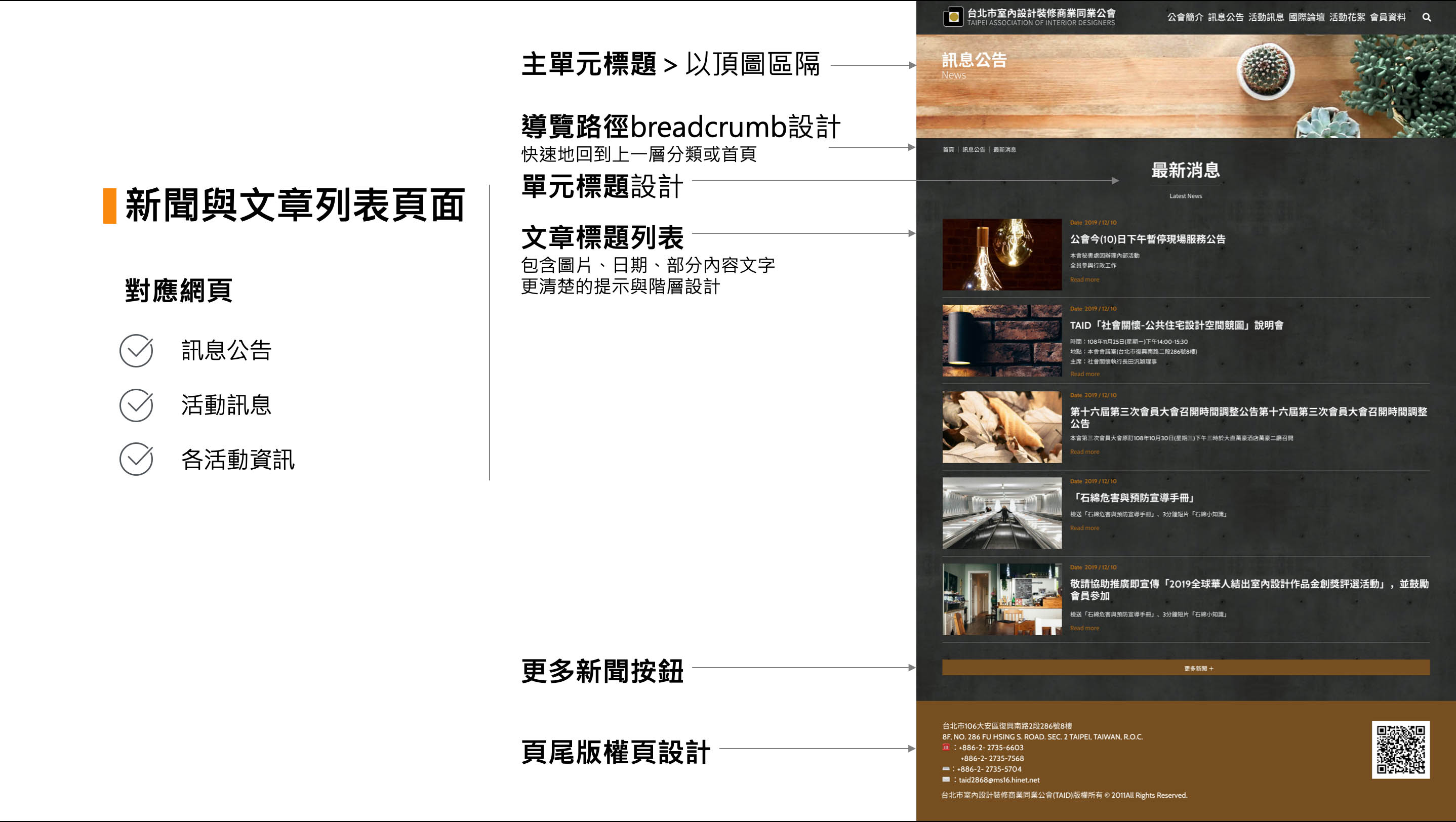The height and width of the screenshot is (822, 1456).
Task: Click the checkmark circle beside 各活動資訊
Action: pos(136,459)
